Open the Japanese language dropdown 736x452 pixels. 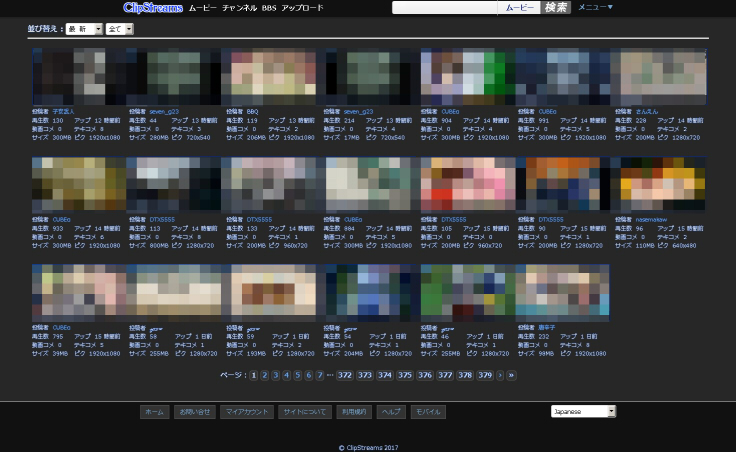[x=583, y=411]
